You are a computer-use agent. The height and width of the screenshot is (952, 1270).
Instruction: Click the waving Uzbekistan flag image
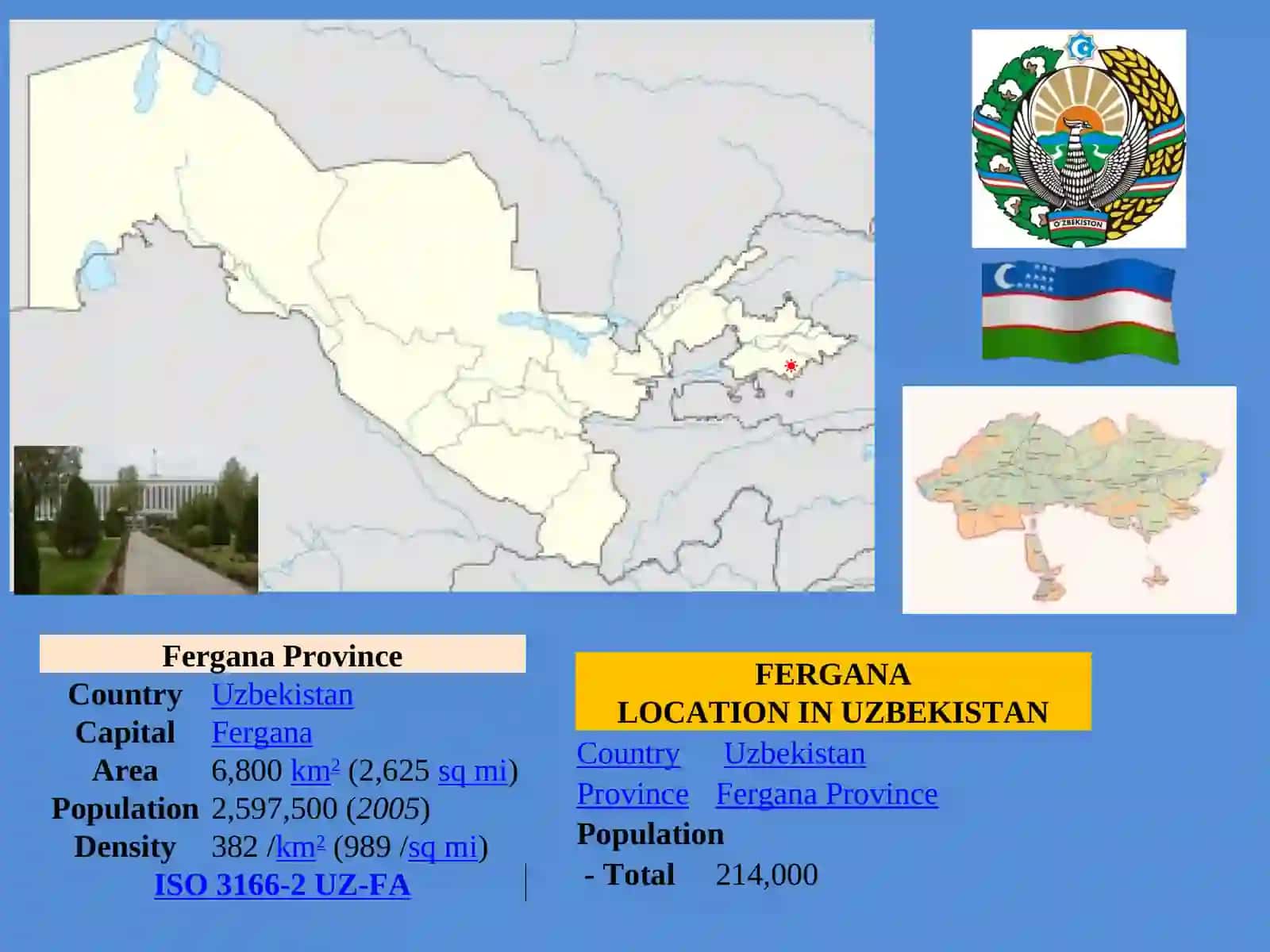[1079, 311]
